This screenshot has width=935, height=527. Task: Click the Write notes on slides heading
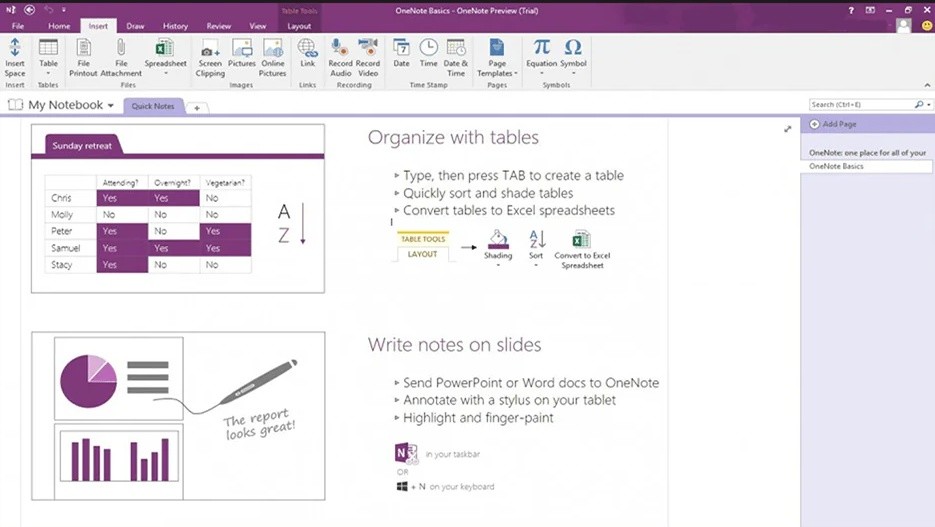454,345
